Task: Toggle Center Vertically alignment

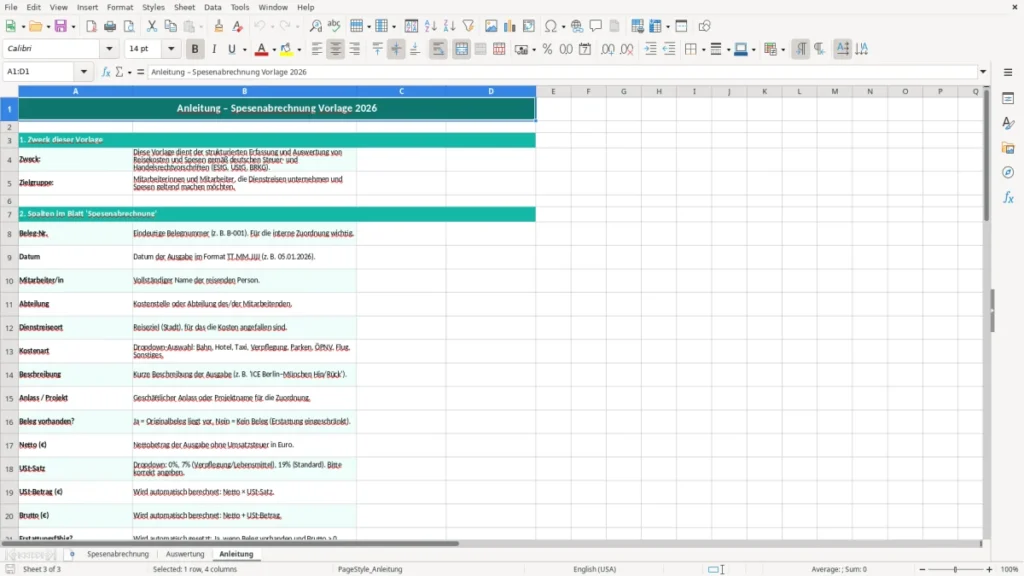Action: [x=396, y=49]
